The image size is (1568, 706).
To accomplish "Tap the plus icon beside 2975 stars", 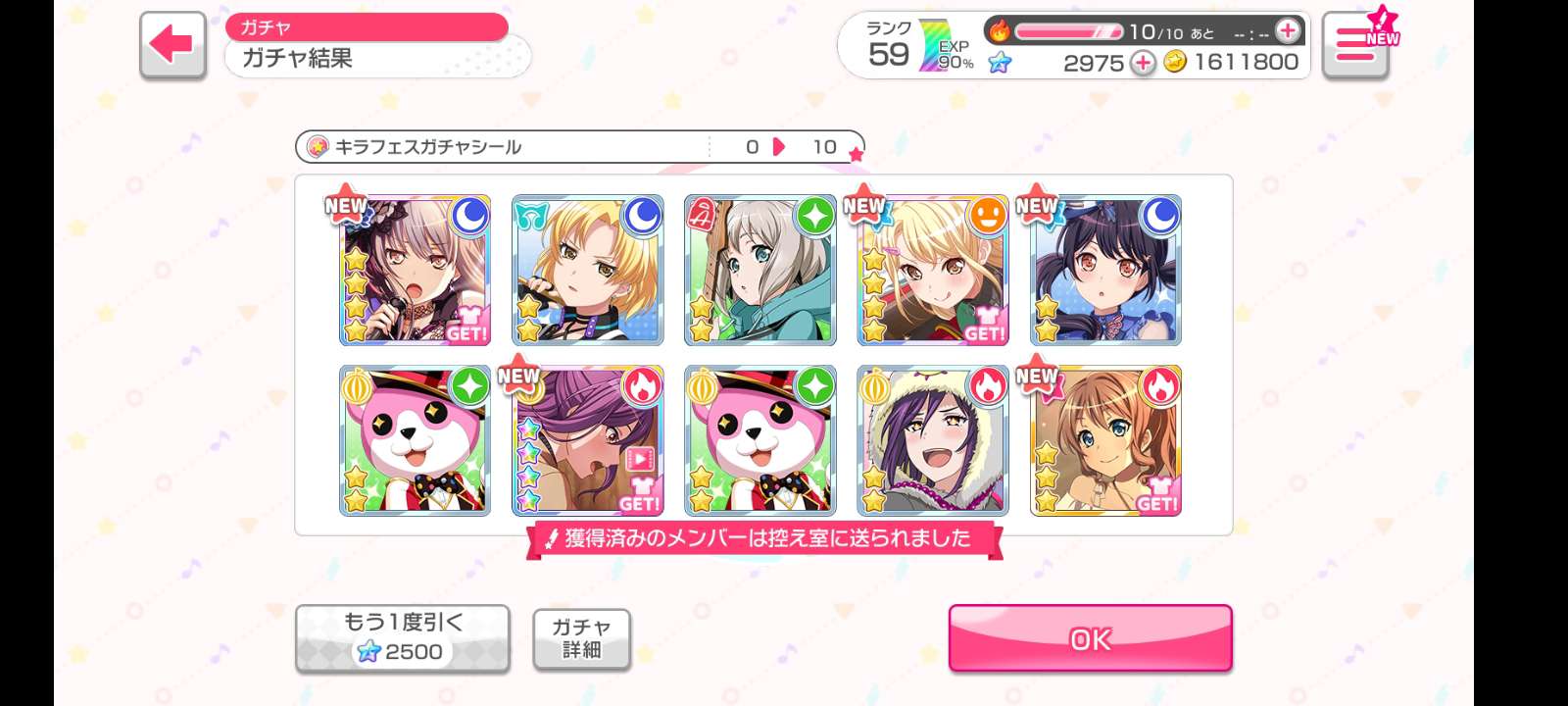I will click(1143, 63).
